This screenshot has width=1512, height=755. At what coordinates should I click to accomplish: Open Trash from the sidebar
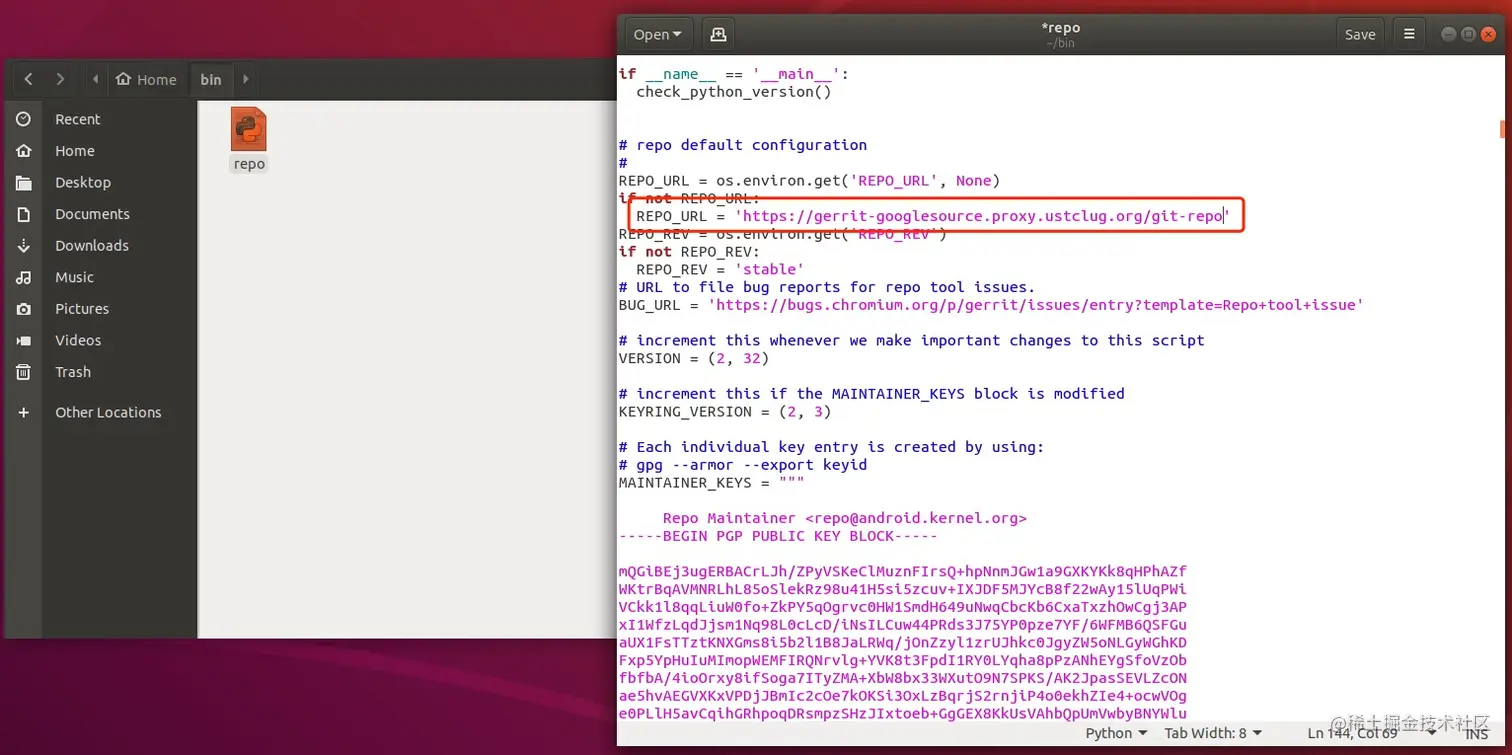click(72, 371)
